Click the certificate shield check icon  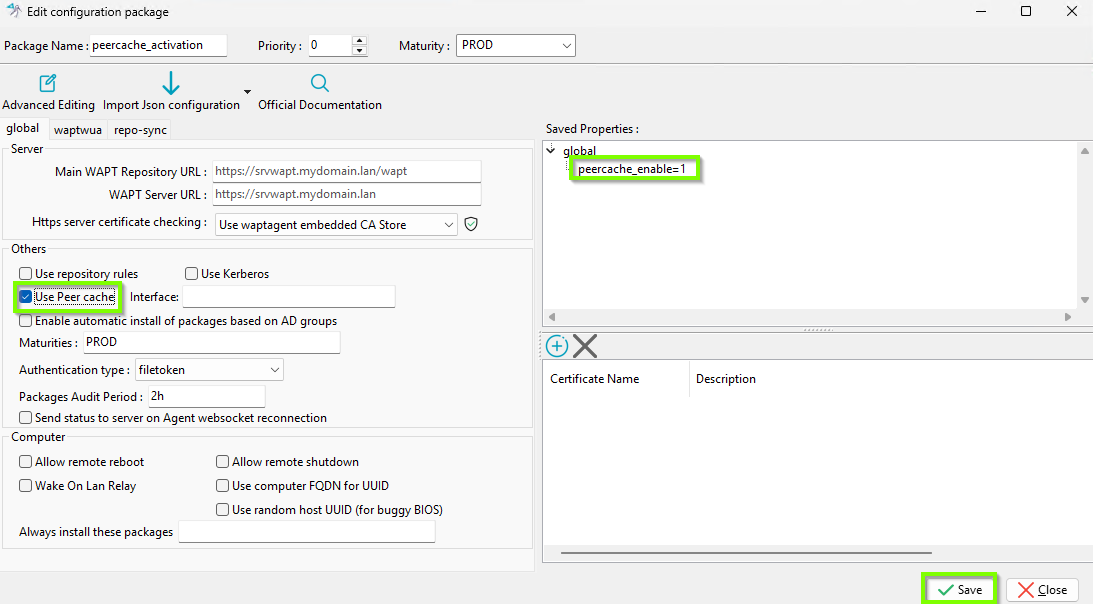tap(471, 224)
